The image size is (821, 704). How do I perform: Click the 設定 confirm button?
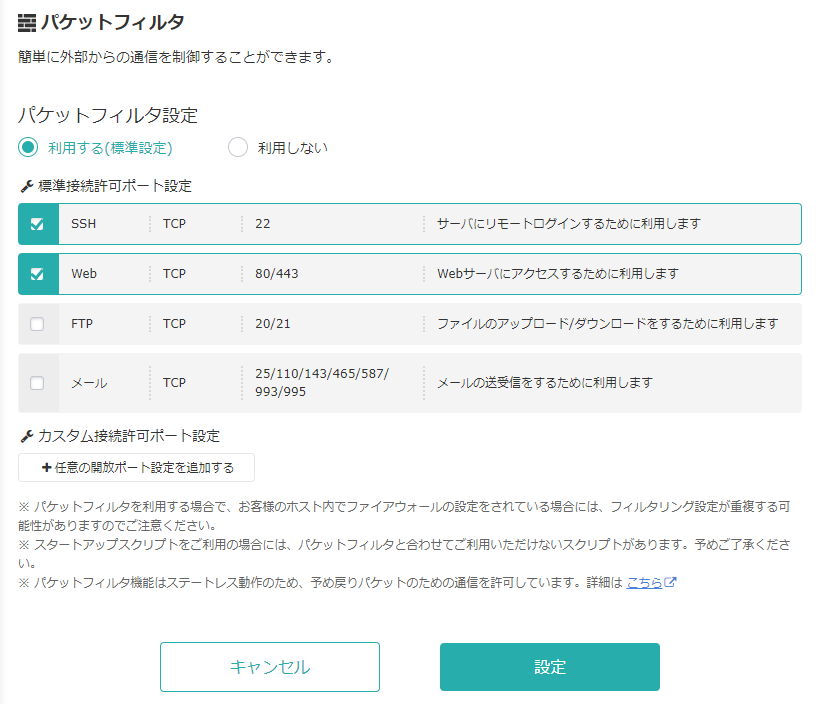coord(550,667)
